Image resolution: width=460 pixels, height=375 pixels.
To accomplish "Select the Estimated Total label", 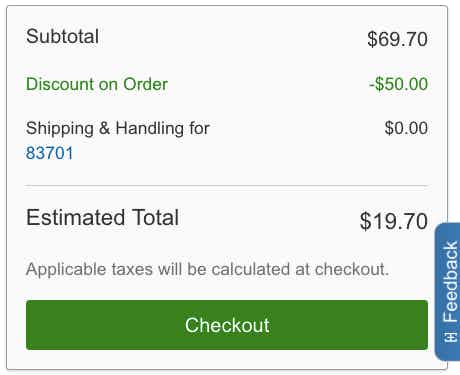I will click(x=103, y=217).
